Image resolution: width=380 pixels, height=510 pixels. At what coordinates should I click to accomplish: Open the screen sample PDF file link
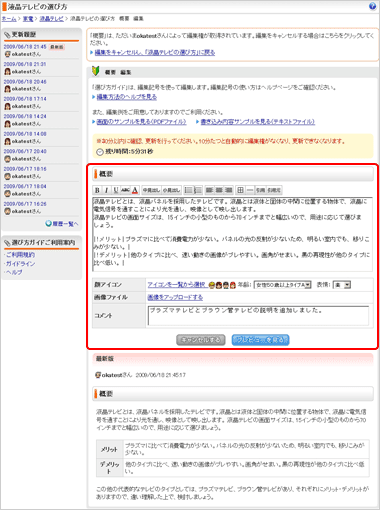(x=141, y=122)
